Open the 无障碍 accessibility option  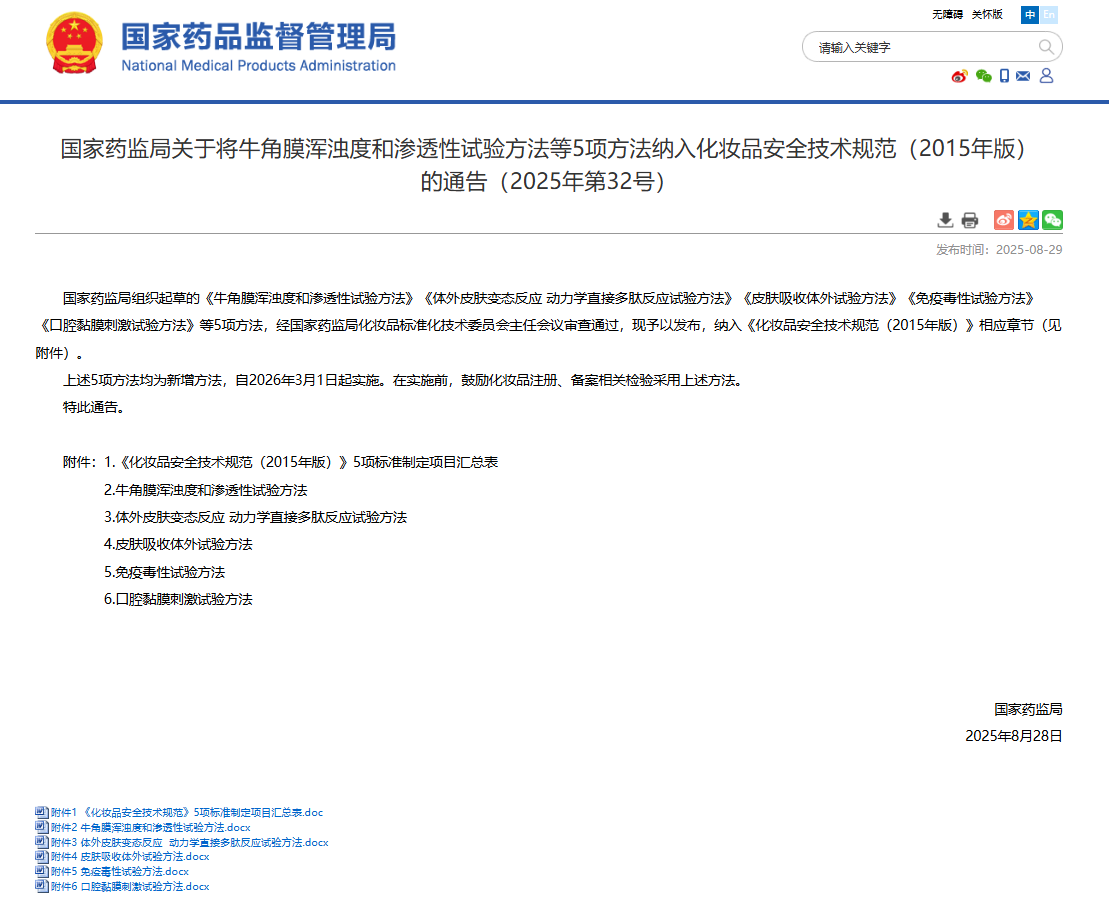[x=947, y=15]
